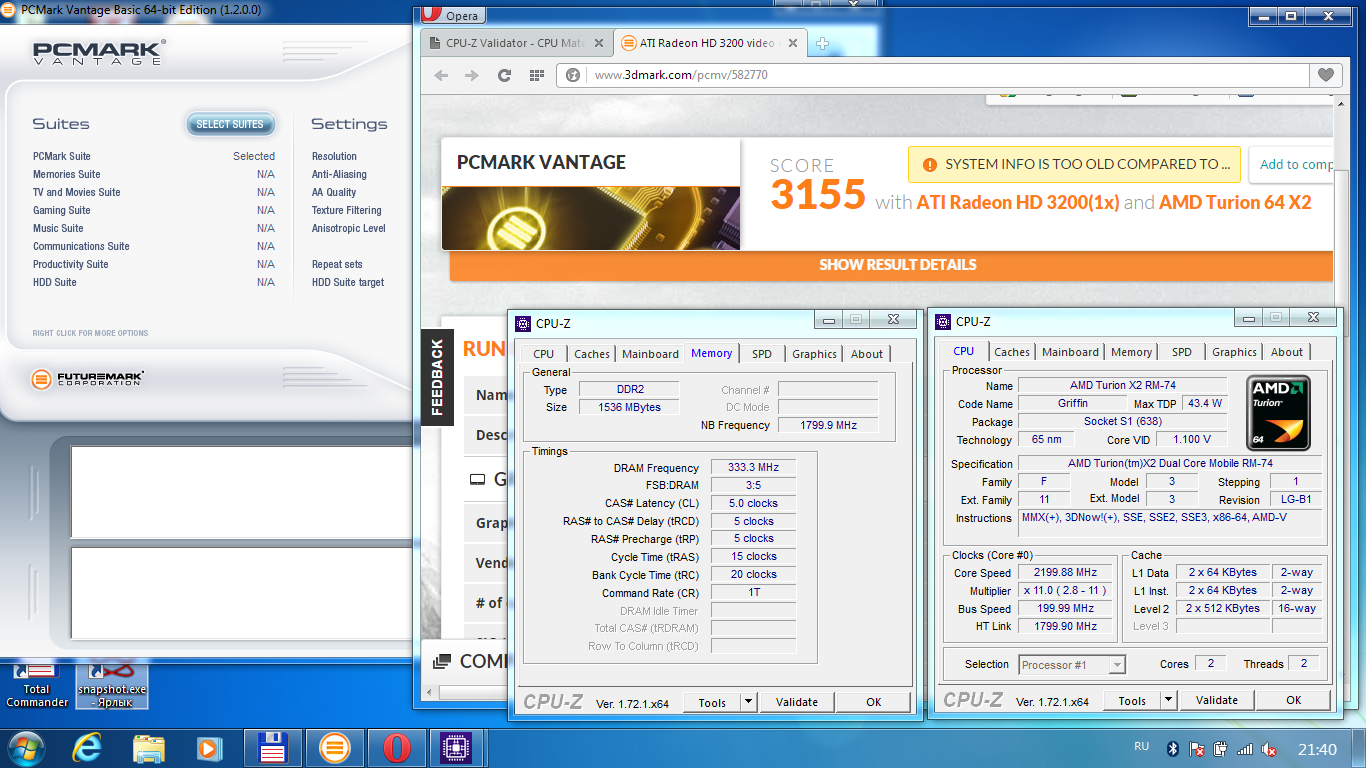Open Mainboard tab in left CPU-Z window

point(650,354)
